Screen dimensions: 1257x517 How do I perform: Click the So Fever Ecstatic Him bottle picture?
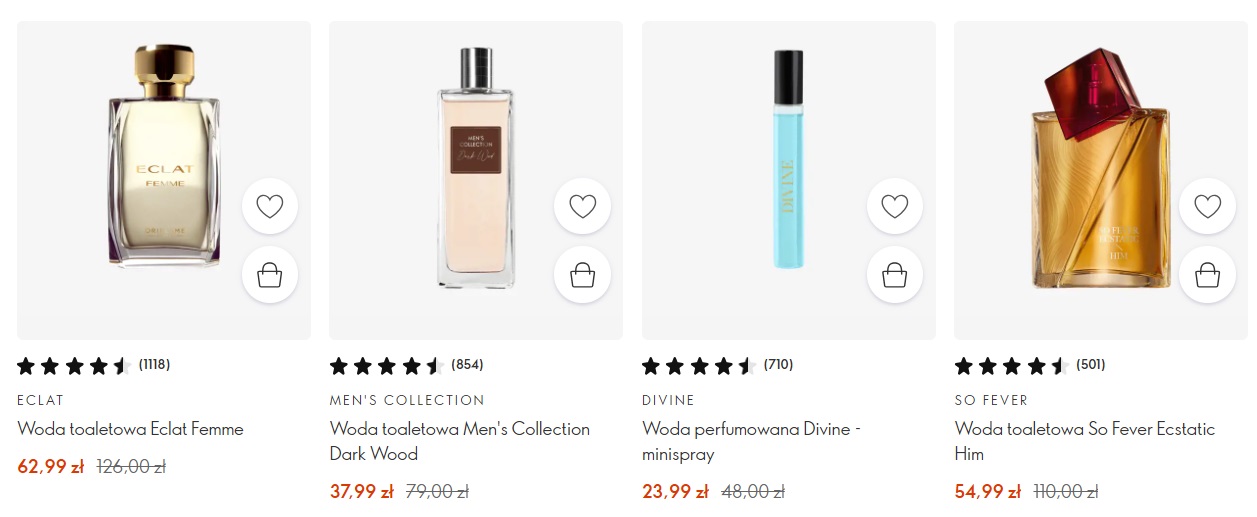(1099, 170)
